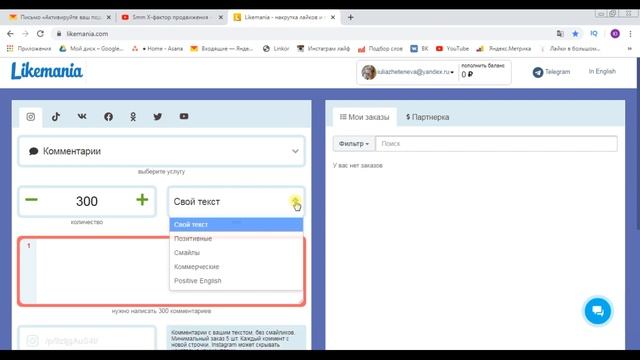Screen dimensions: 640x360
Task: Open the YouTube bookmark
Action: (452, 49)
